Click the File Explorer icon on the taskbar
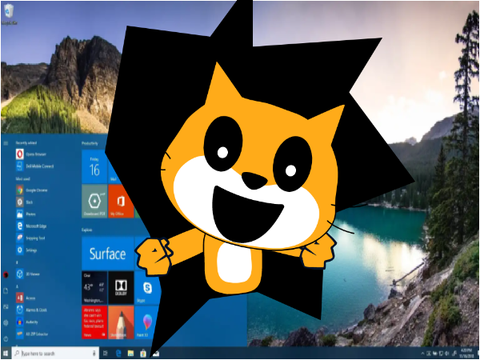Image resolution: width=480 pixels, height=360 pixels. pos(131,353)
